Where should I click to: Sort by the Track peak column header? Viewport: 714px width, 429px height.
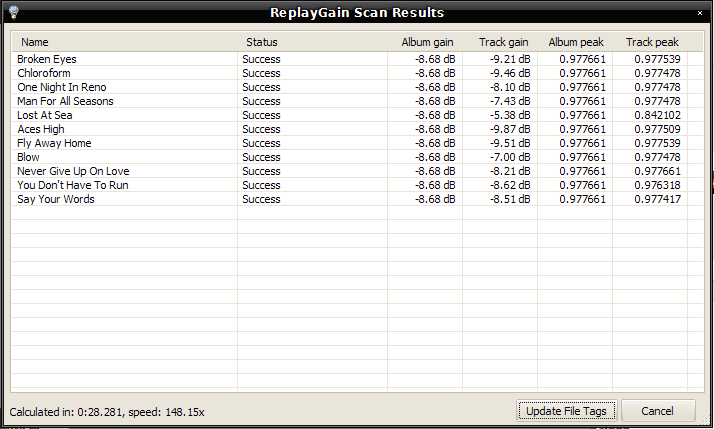(652, 42)
